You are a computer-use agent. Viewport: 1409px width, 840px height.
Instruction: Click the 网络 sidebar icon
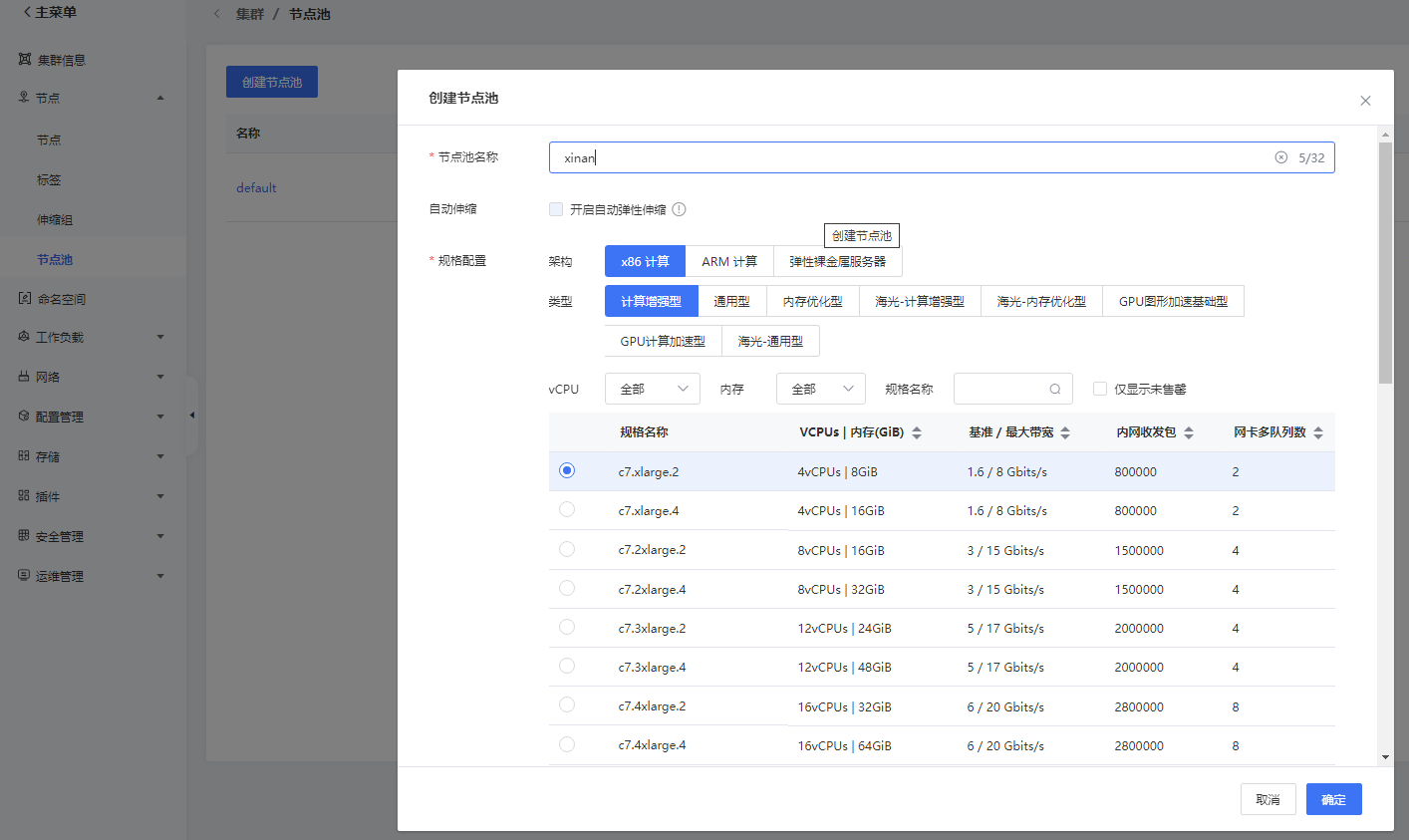click(24, 377)
